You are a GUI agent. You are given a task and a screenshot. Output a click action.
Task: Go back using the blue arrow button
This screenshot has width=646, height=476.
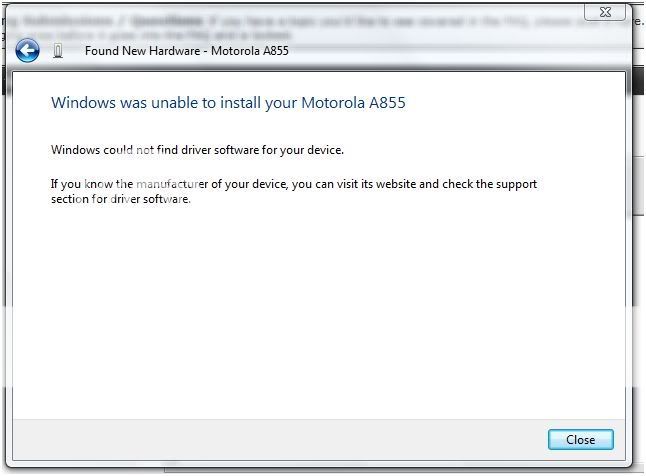point(27,51)
